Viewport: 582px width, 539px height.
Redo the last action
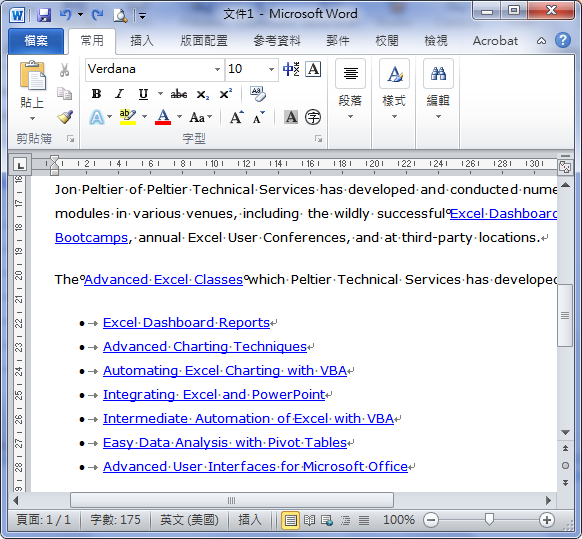(98, 15)
